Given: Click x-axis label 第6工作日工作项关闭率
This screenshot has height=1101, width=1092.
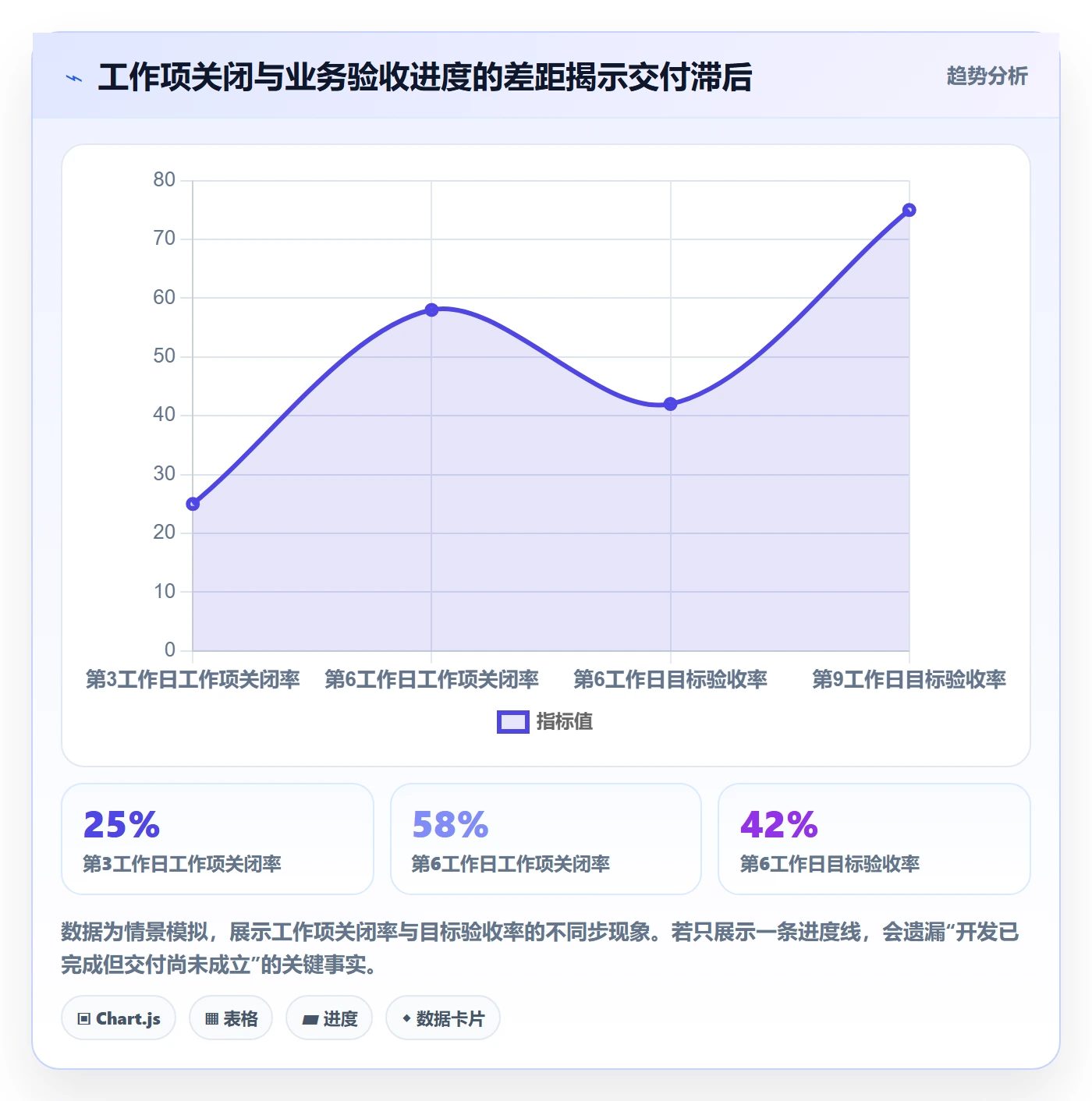Looking at the screenshot, I should point(431,679).
